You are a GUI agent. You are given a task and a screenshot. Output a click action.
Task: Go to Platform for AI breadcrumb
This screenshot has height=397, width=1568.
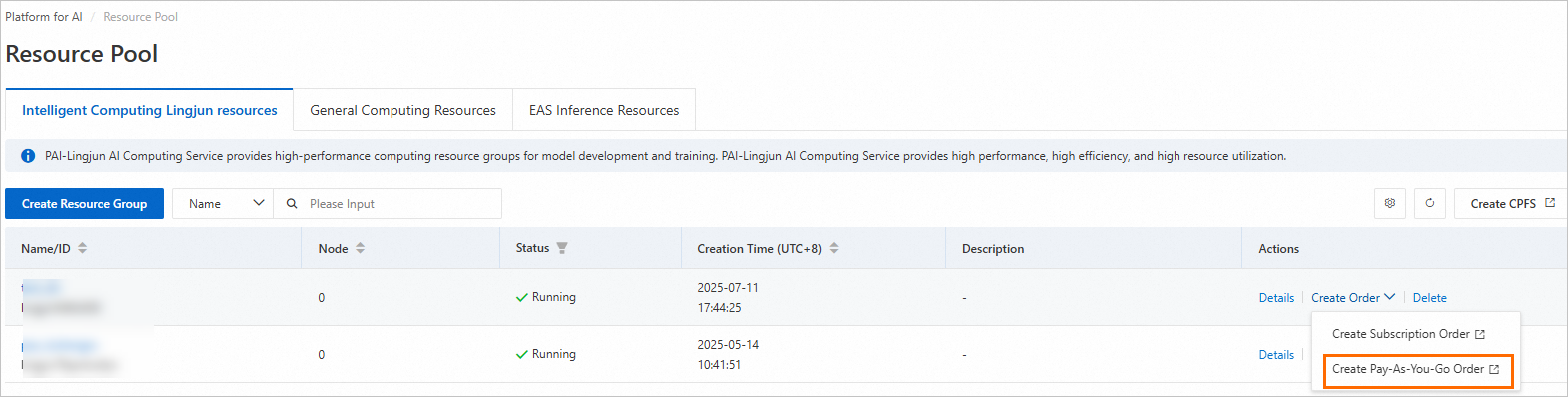(x=44, y=17)
